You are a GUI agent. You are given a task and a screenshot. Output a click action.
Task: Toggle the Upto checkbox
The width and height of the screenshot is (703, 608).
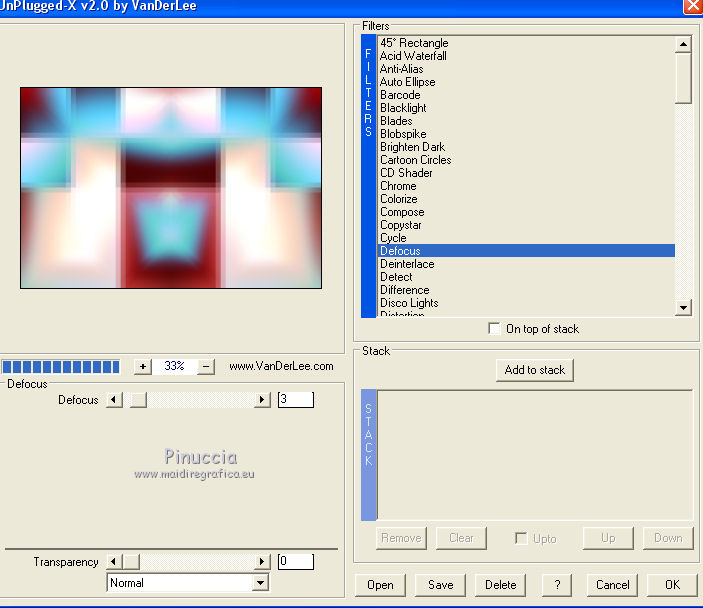point(521,538)
